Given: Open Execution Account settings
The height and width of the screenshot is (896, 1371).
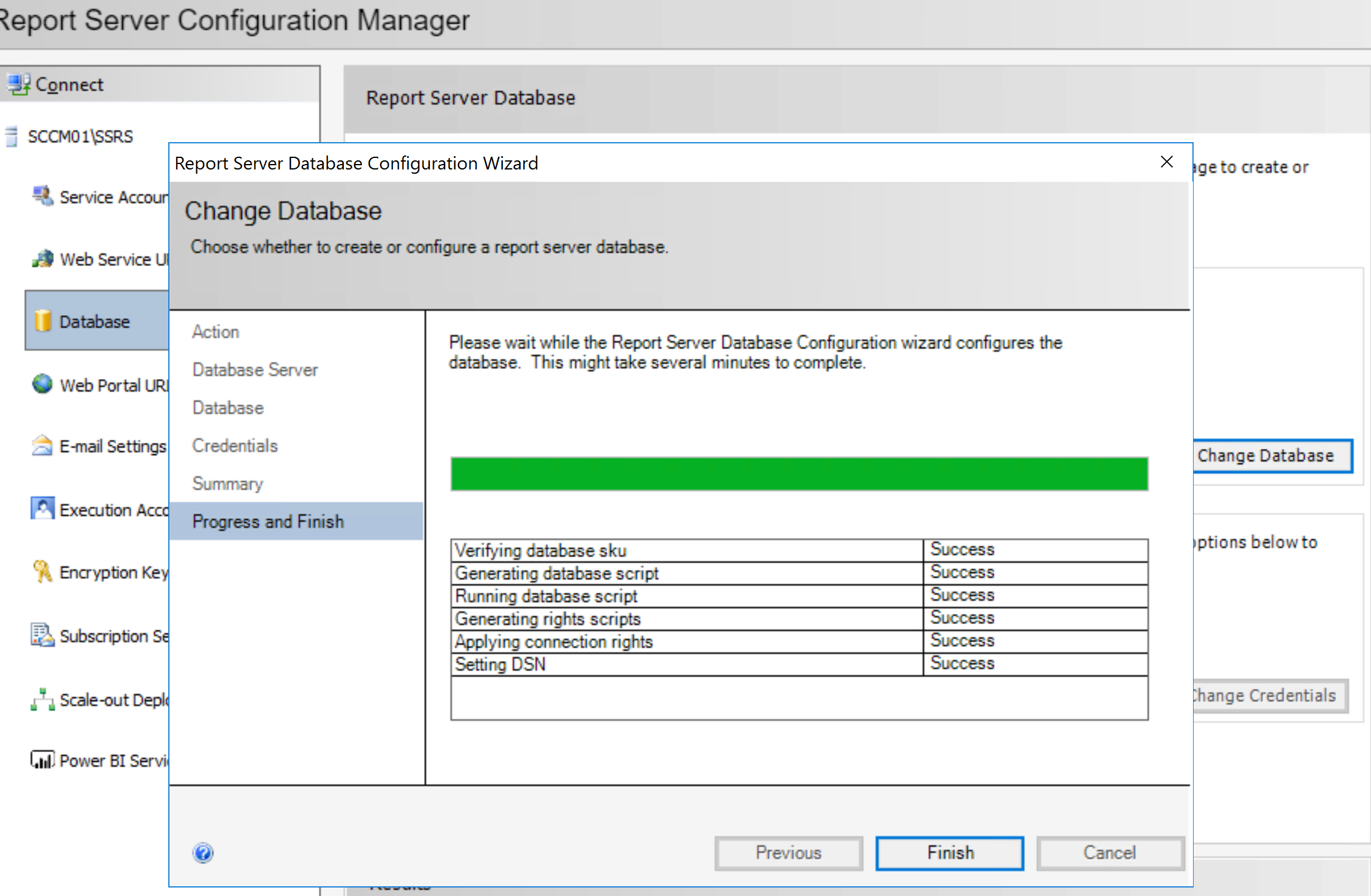Looking at the screenshot, I should pos(103,509).
